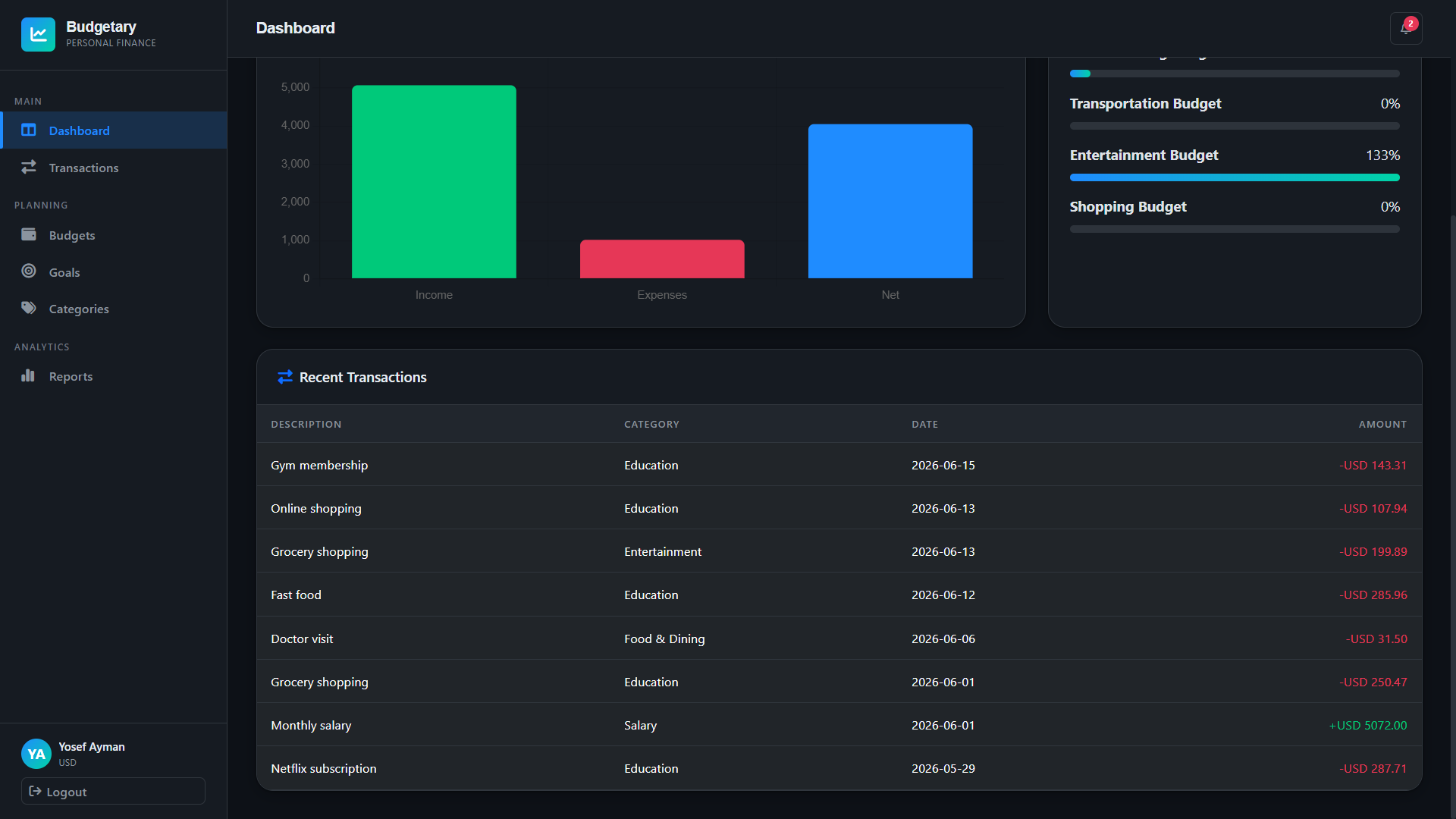The width and height of the screenshot is (1456, 819).
Task: Open the notifications bell
Action: coord(1406,28)
